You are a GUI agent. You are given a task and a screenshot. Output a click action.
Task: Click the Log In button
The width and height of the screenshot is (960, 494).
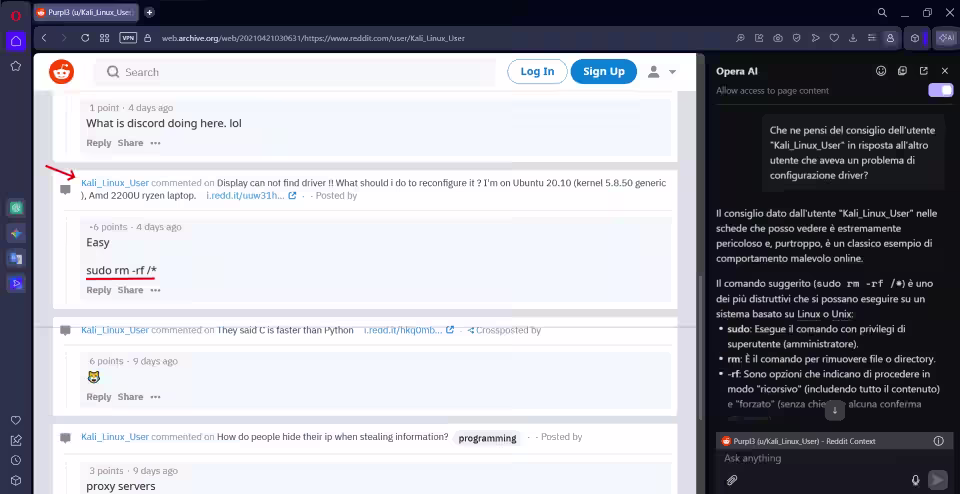pyautogui.click(x=537, y=72)
